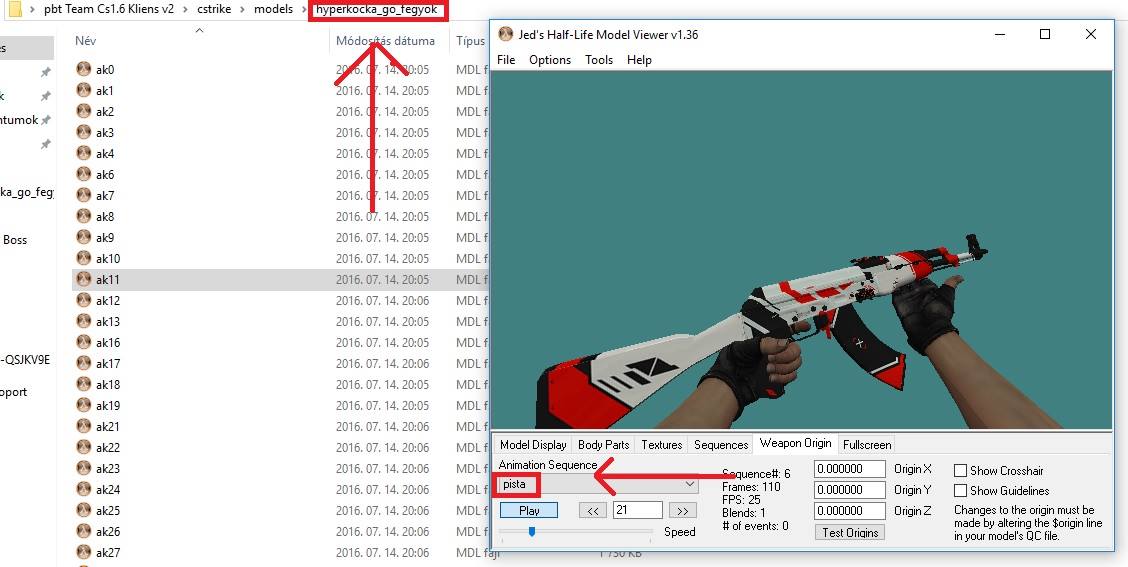The width and height of the screenshot is (1128, 567).
Task: Click the model icon beside ak0
Action: click(83, 69)
